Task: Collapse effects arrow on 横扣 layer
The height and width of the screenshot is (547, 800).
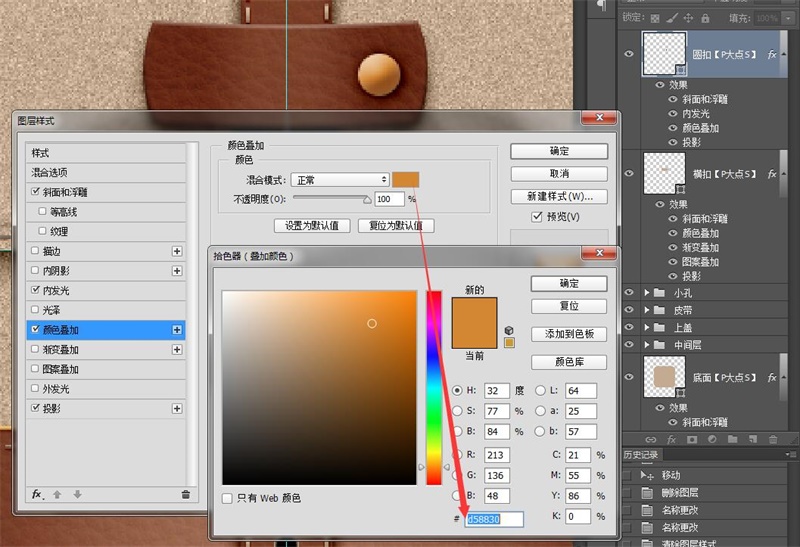Action: click(x=784, y=174)
